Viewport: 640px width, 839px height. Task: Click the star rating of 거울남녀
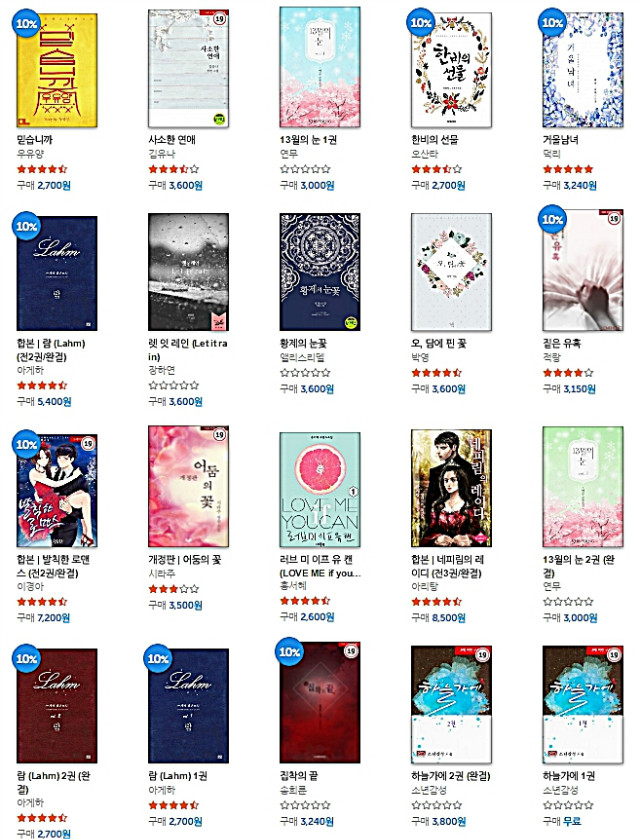coord(568,169)
